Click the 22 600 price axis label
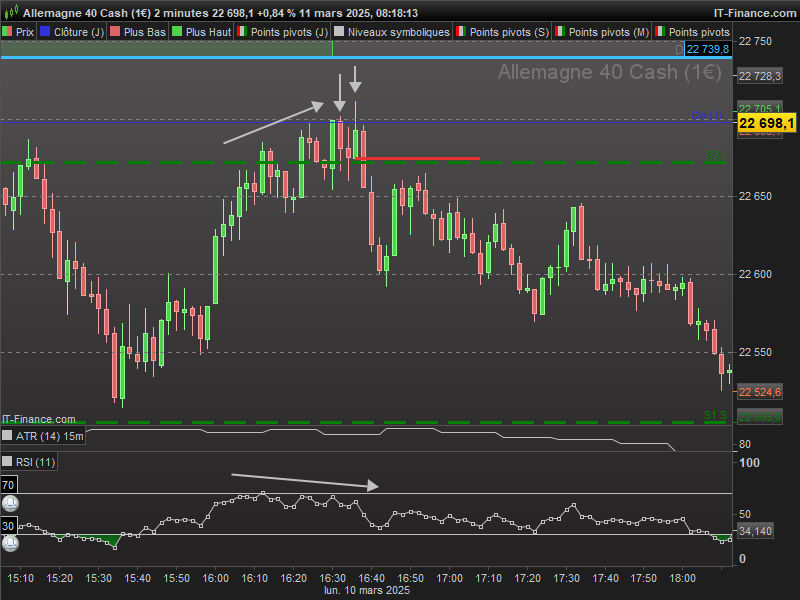The height and width of the screenshot is (600, 800). point(756,274)
